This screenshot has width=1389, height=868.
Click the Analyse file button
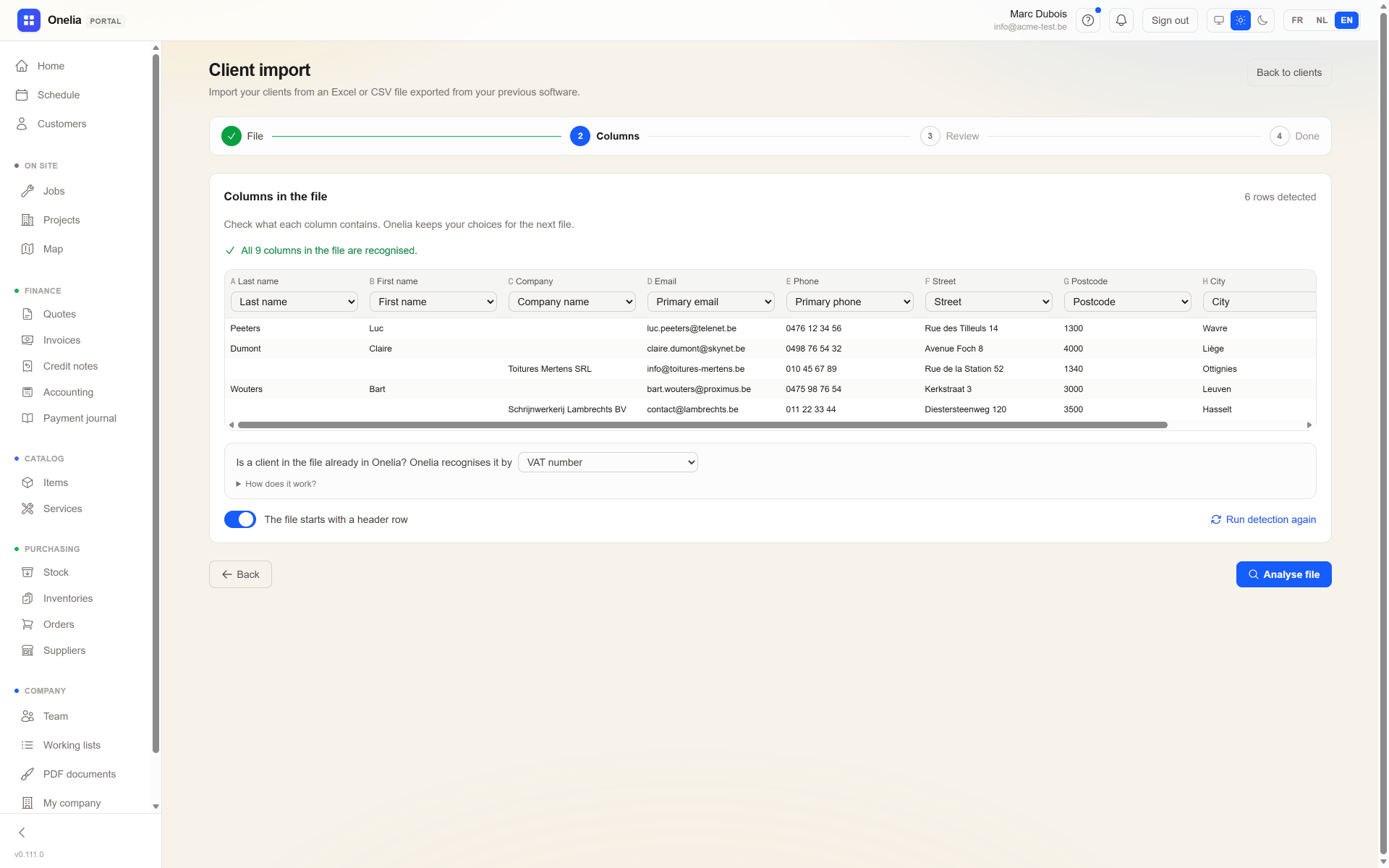tap(1283, 574)
